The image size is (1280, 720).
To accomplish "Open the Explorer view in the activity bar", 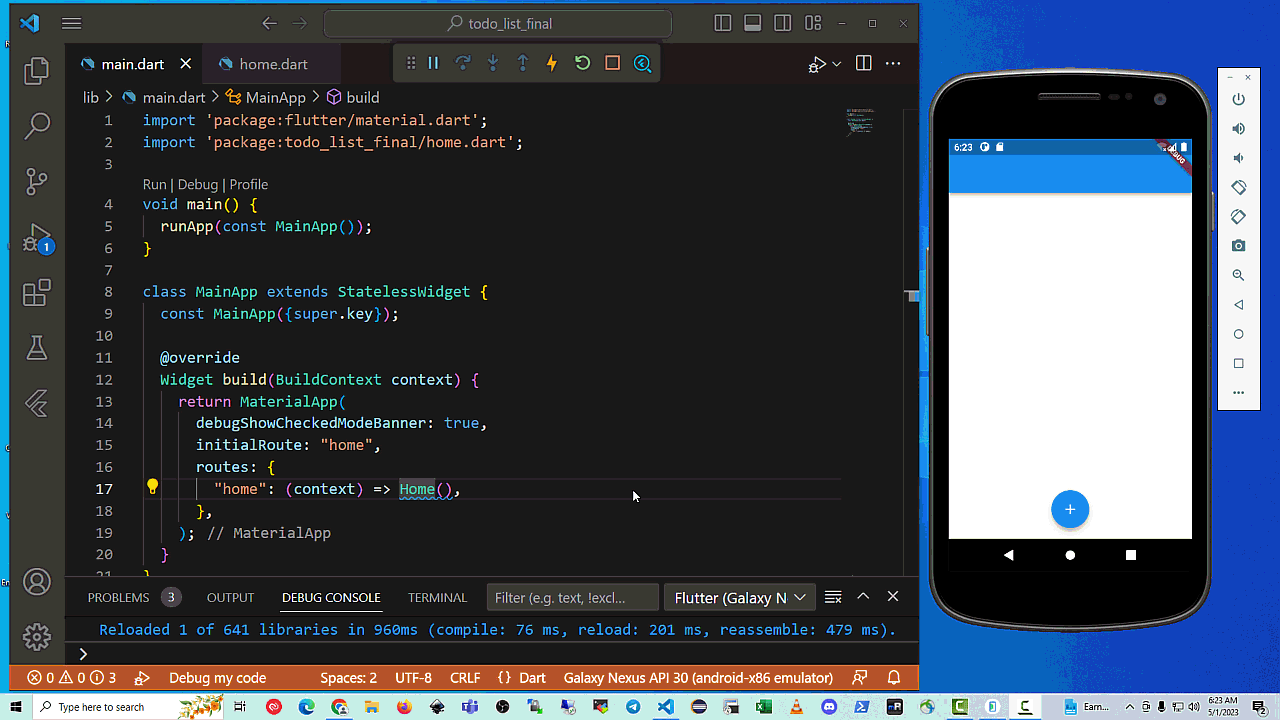I will click(x=37, y=71).
